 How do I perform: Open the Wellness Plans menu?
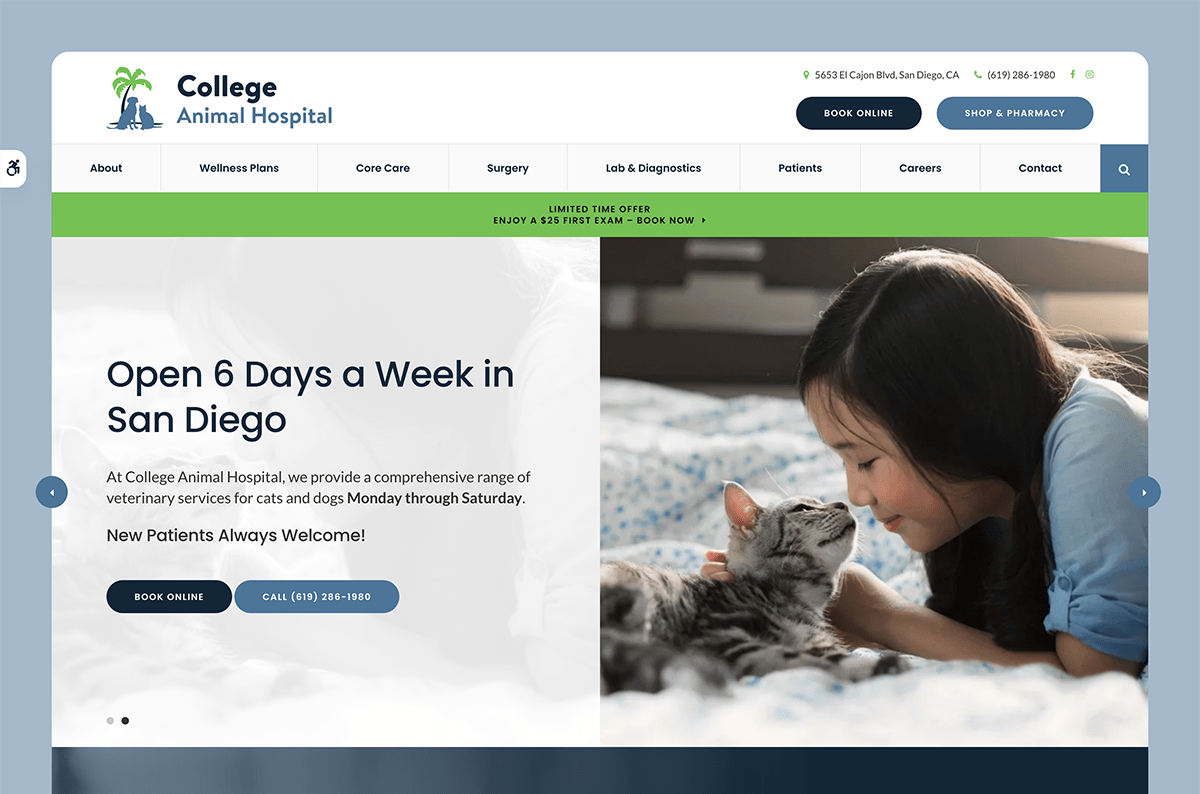[x=239, y=168]
